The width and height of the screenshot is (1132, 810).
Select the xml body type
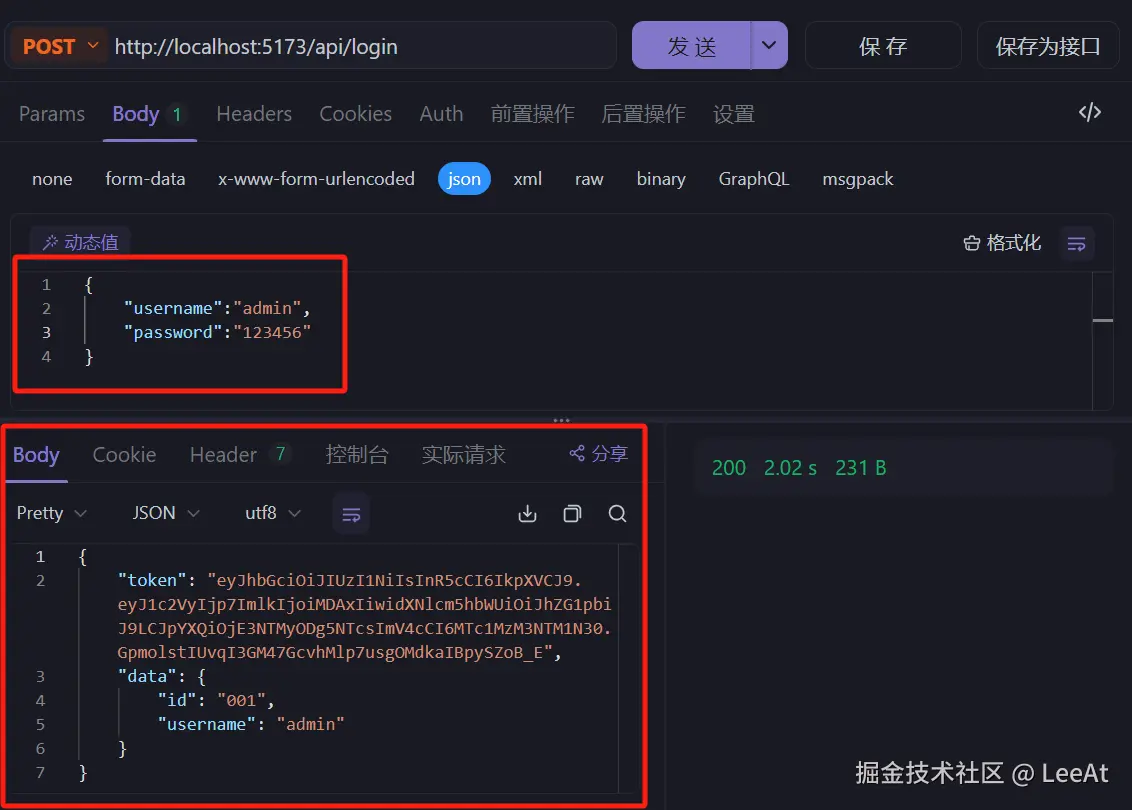tap(527, 179)
